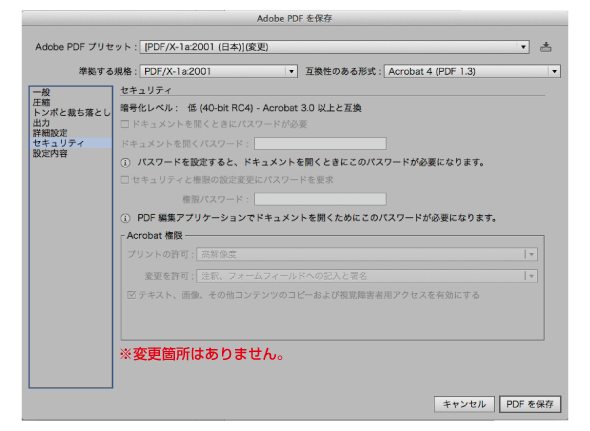Screen dimensions: 590x431
Task: Expand the プリントの許可 dropdown
Action: coord(367,254)
